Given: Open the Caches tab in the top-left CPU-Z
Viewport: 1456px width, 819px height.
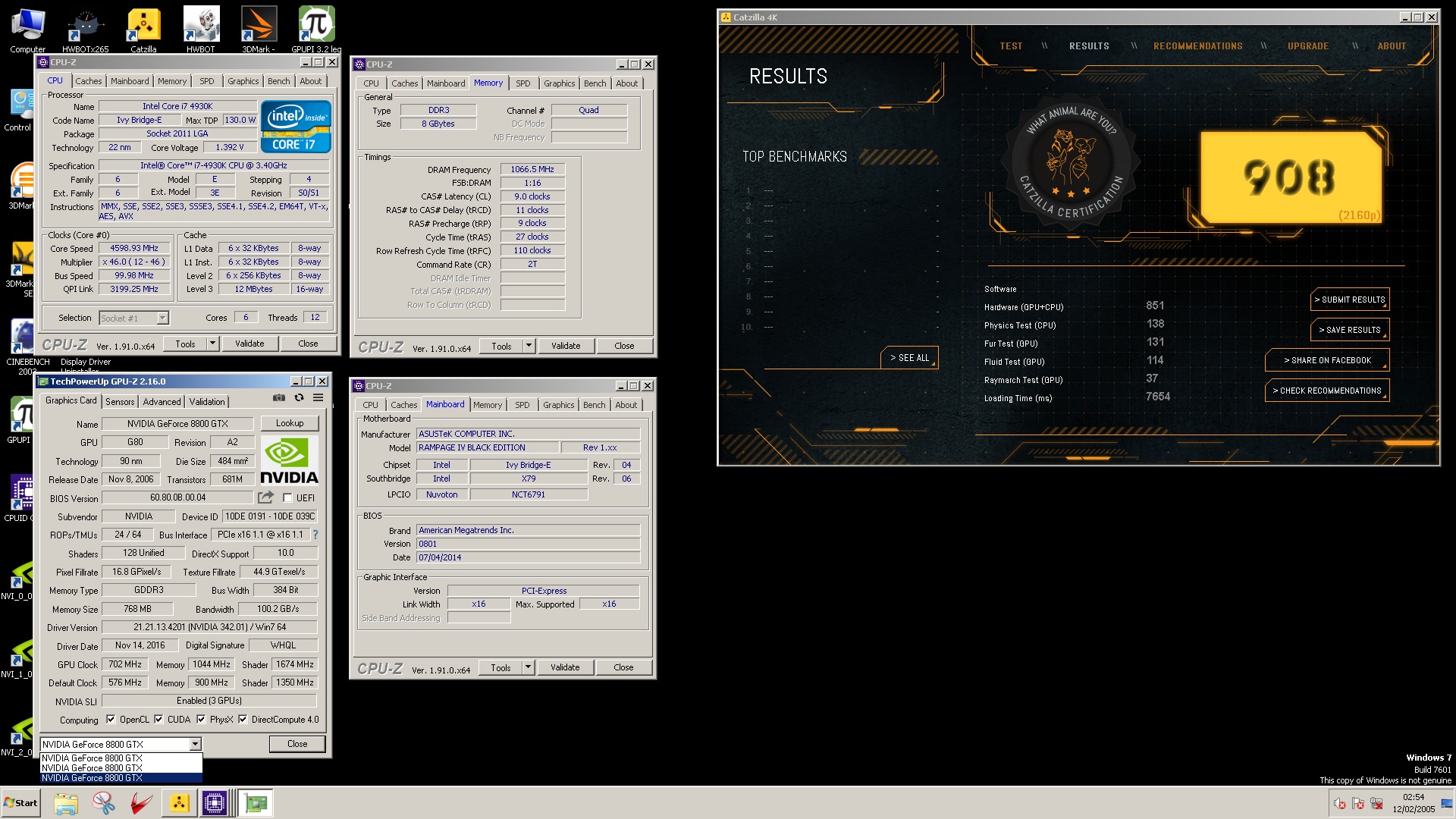Looking at the screenshot, I should click(88, 81).
